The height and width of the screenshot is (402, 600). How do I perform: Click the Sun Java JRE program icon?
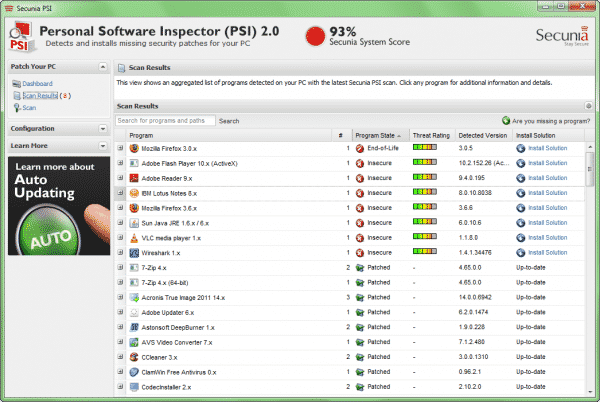(134, 223)
